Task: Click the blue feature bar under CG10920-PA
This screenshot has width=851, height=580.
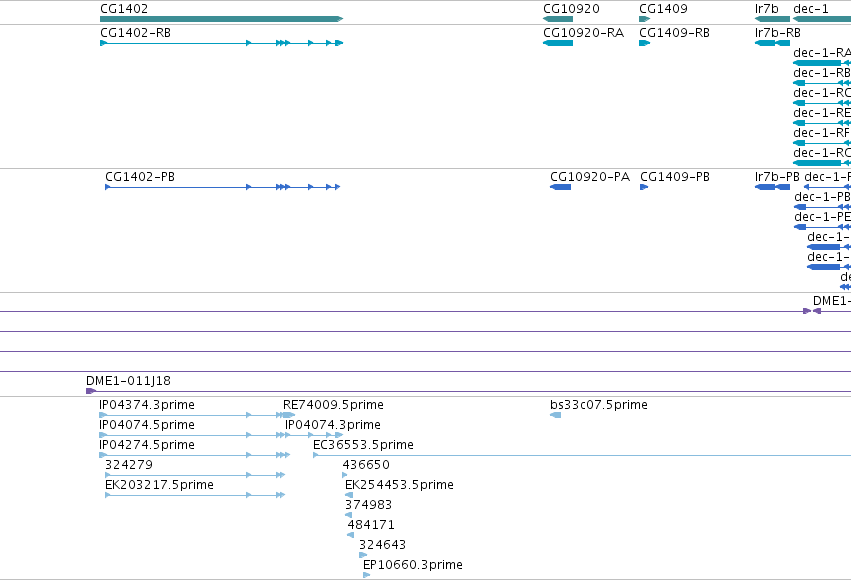Action: tap(561, 187)
